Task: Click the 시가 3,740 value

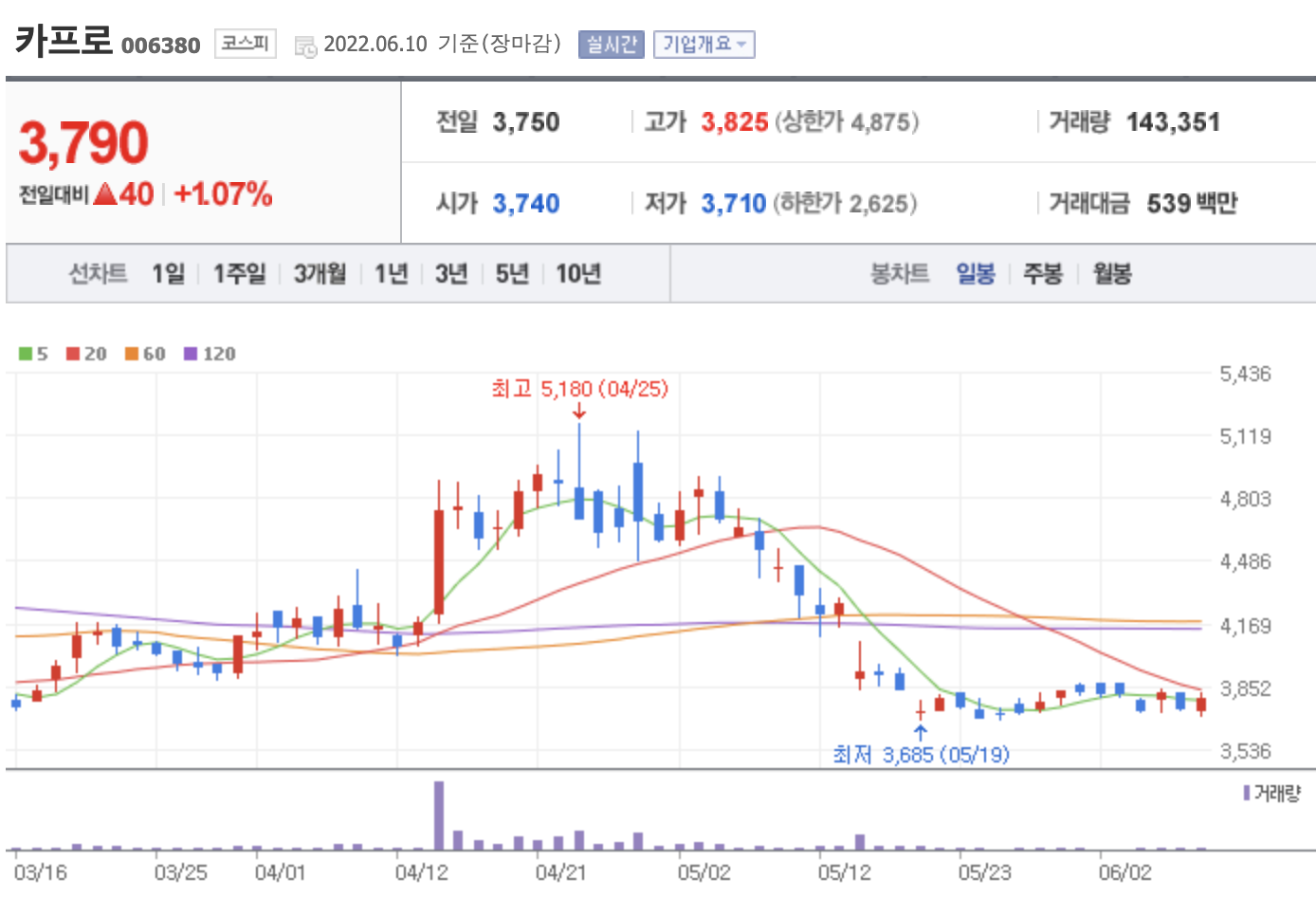Action: tap(526, 204)
